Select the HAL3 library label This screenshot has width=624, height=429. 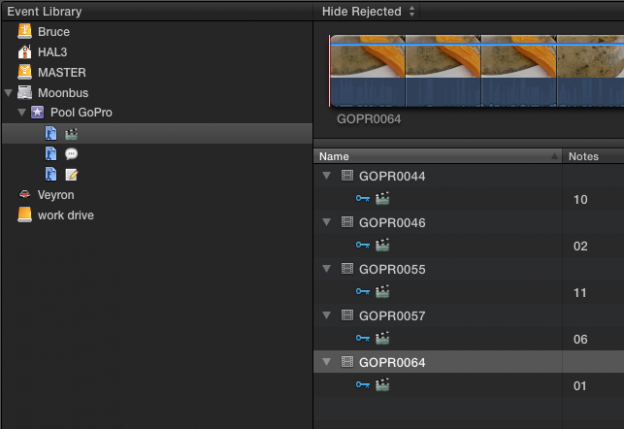tap(52, 52)
